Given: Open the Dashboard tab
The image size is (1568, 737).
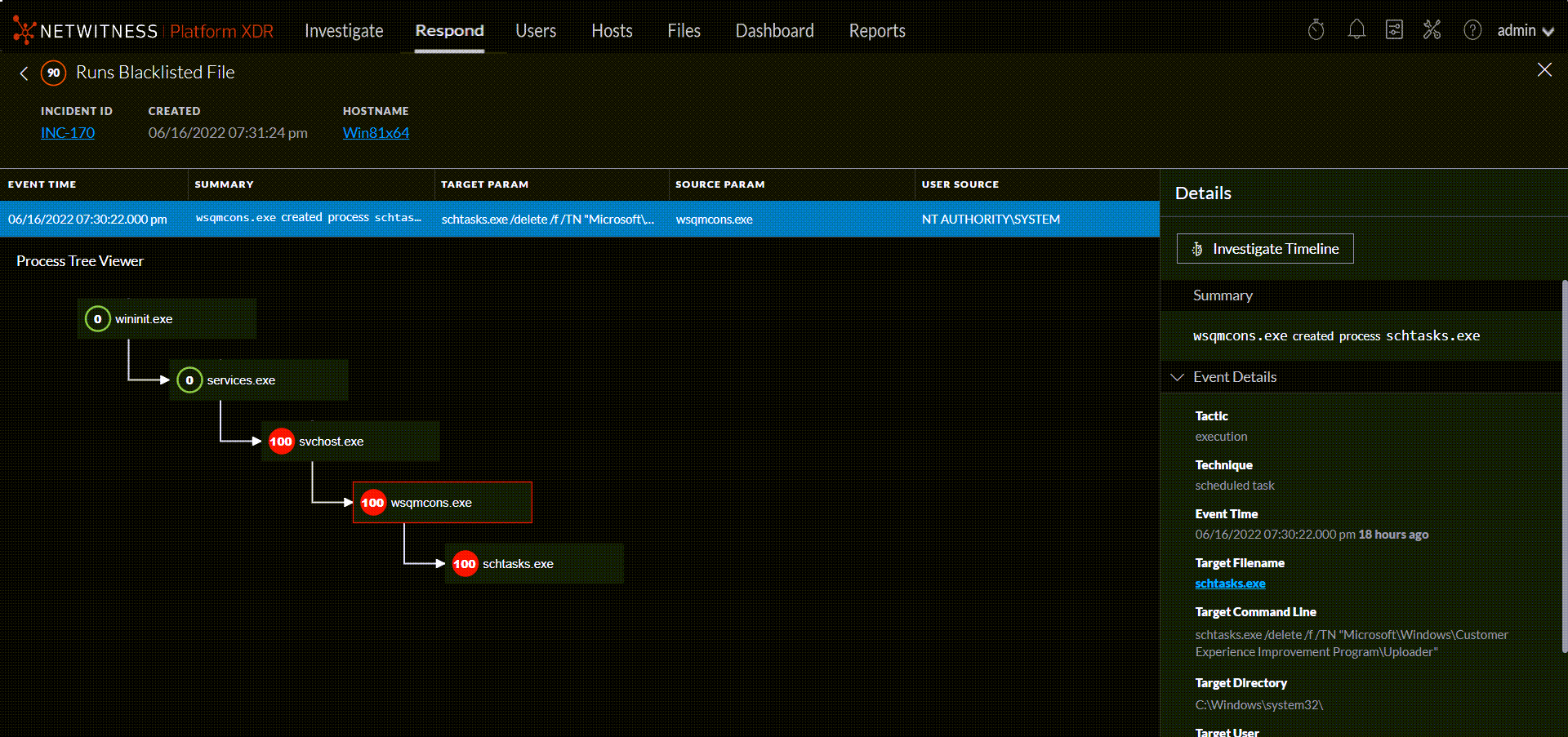Looking at the screenshot, I should point(774,31).
